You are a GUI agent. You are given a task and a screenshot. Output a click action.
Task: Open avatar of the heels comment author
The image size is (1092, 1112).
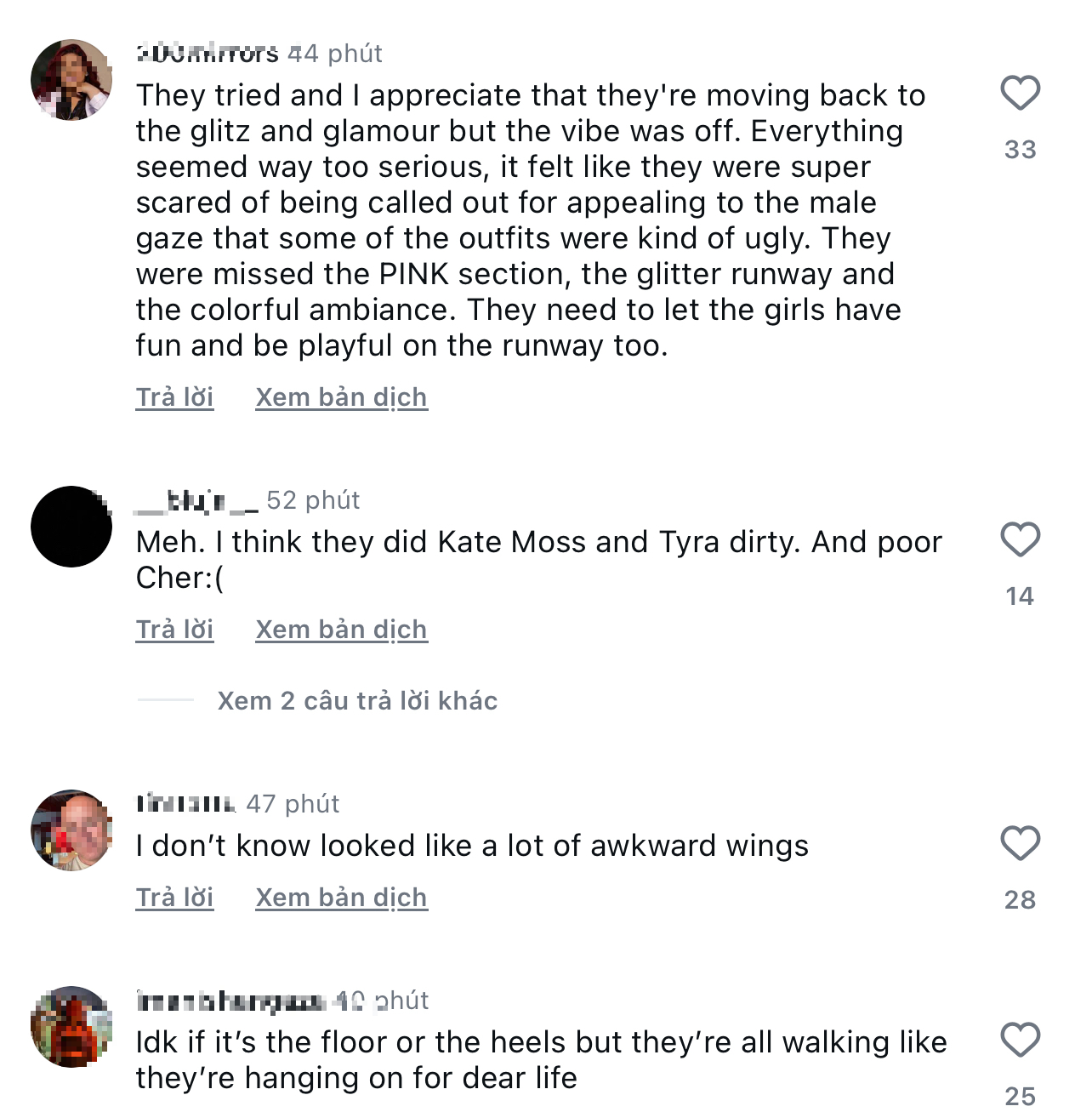point(71,1027)
